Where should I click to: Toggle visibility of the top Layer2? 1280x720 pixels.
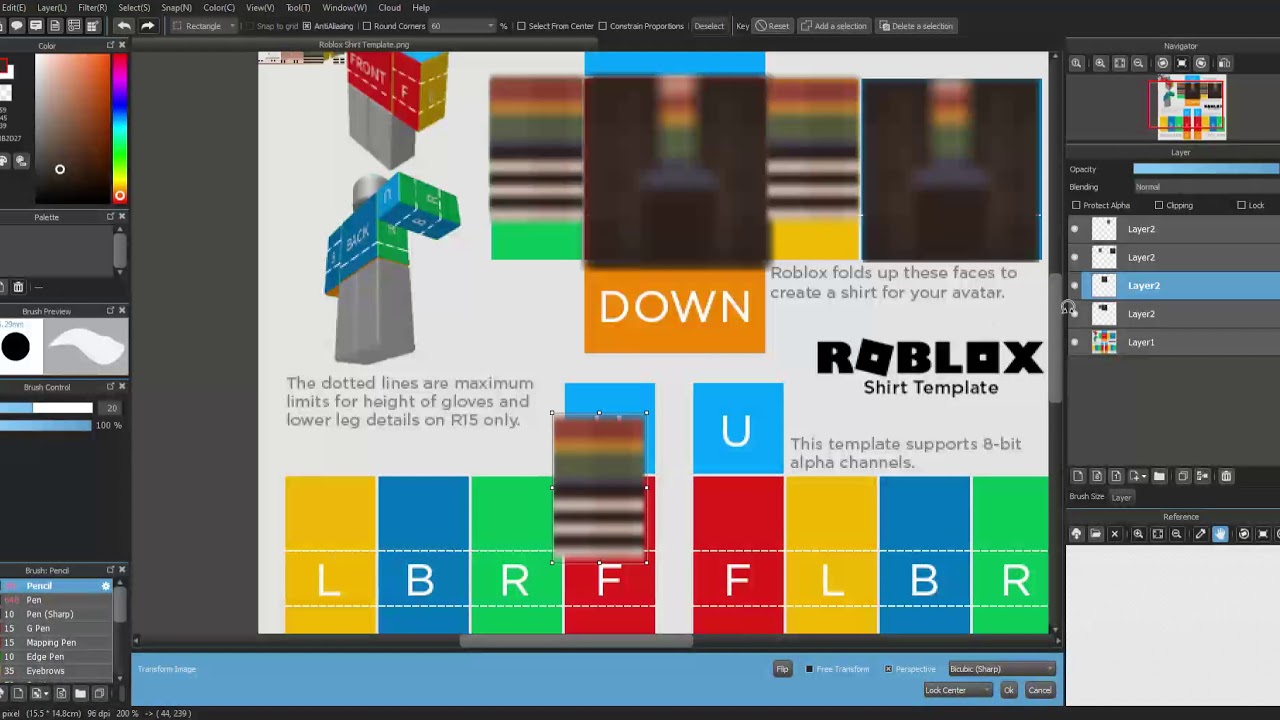[1075, 229]
